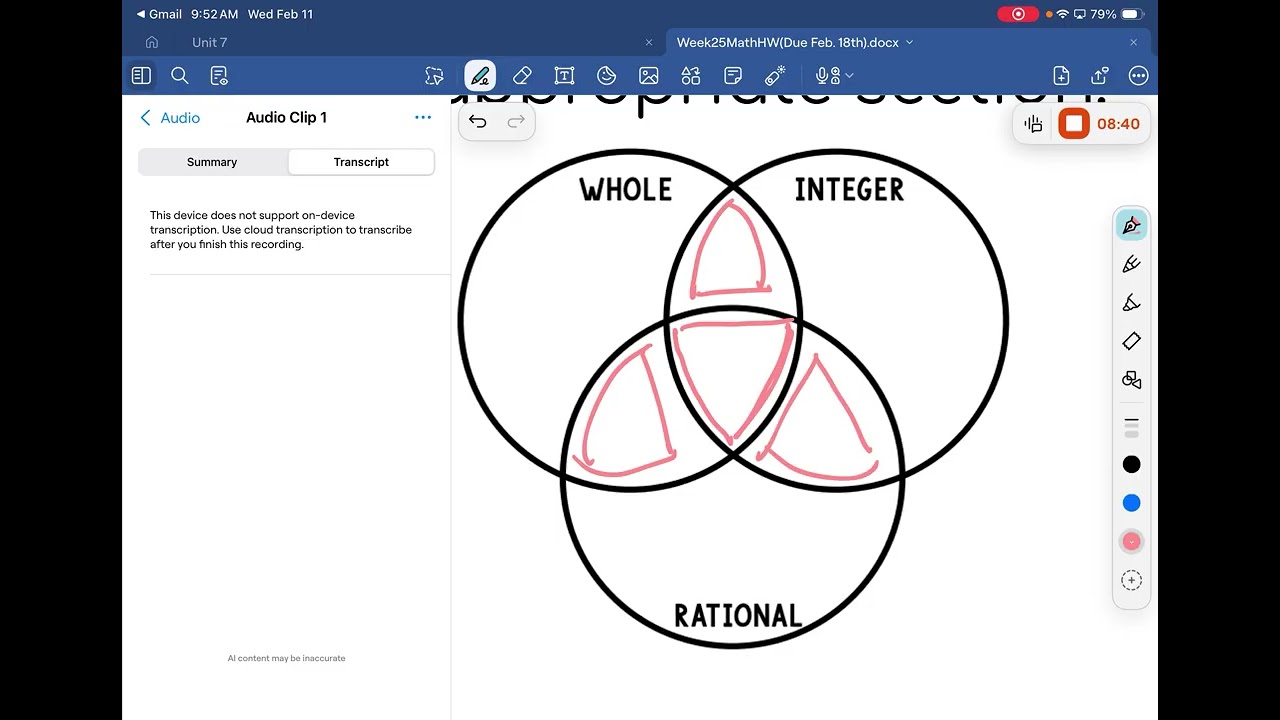This screenshot has height=720, width=1280.
Task: Click the INTEGER circle label
Action: click(850, 190)
